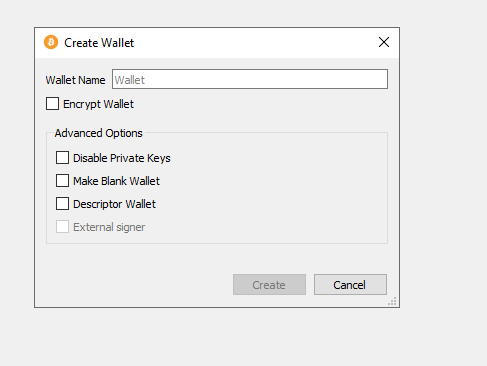487x366 pixels.
Task: Click the Advanced Options group heading
Action: [x=98, y=133]
